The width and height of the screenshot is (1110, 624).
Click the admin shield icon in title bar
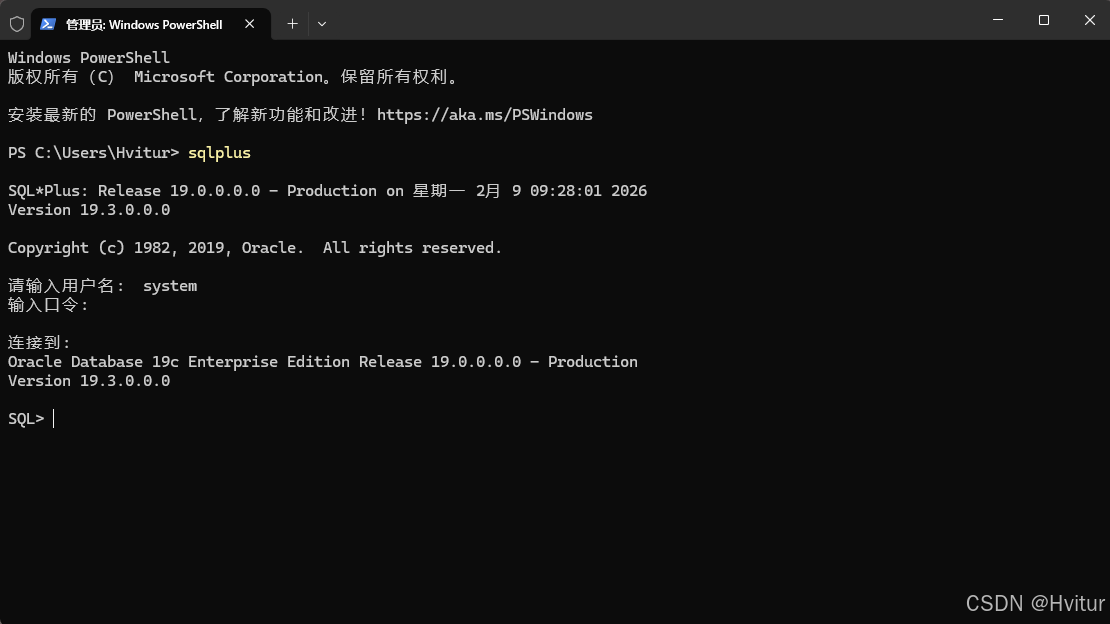[x=17, y=24]
